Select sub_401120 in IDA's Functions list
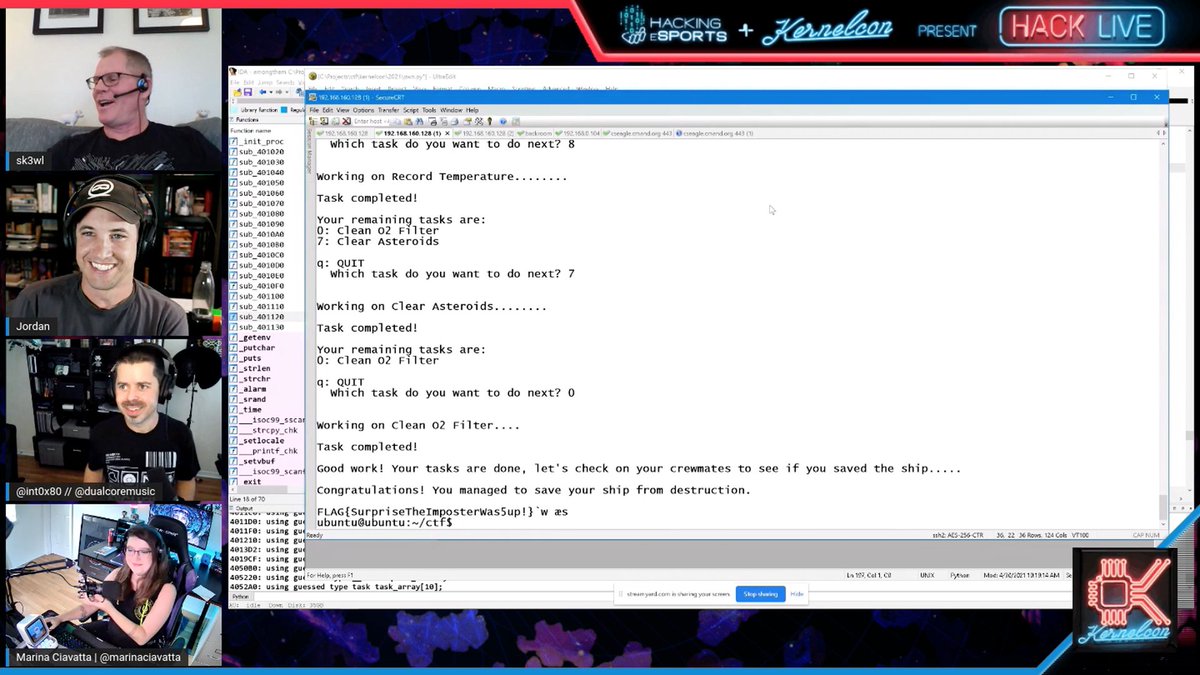The width and height of the screenshot is (1200, 675). [265, 318]
